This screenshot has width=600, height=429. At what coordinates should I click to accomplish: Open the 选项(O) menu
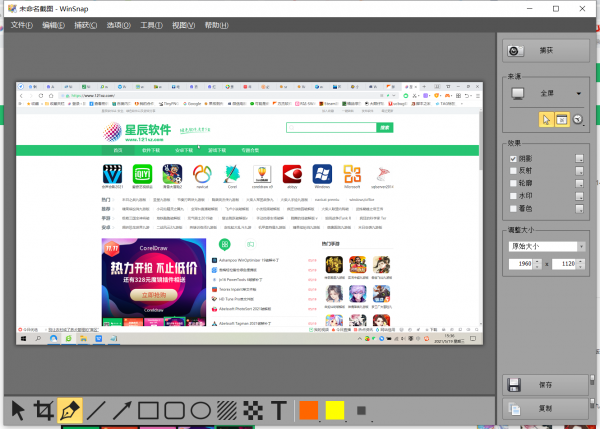coord(118,25)
